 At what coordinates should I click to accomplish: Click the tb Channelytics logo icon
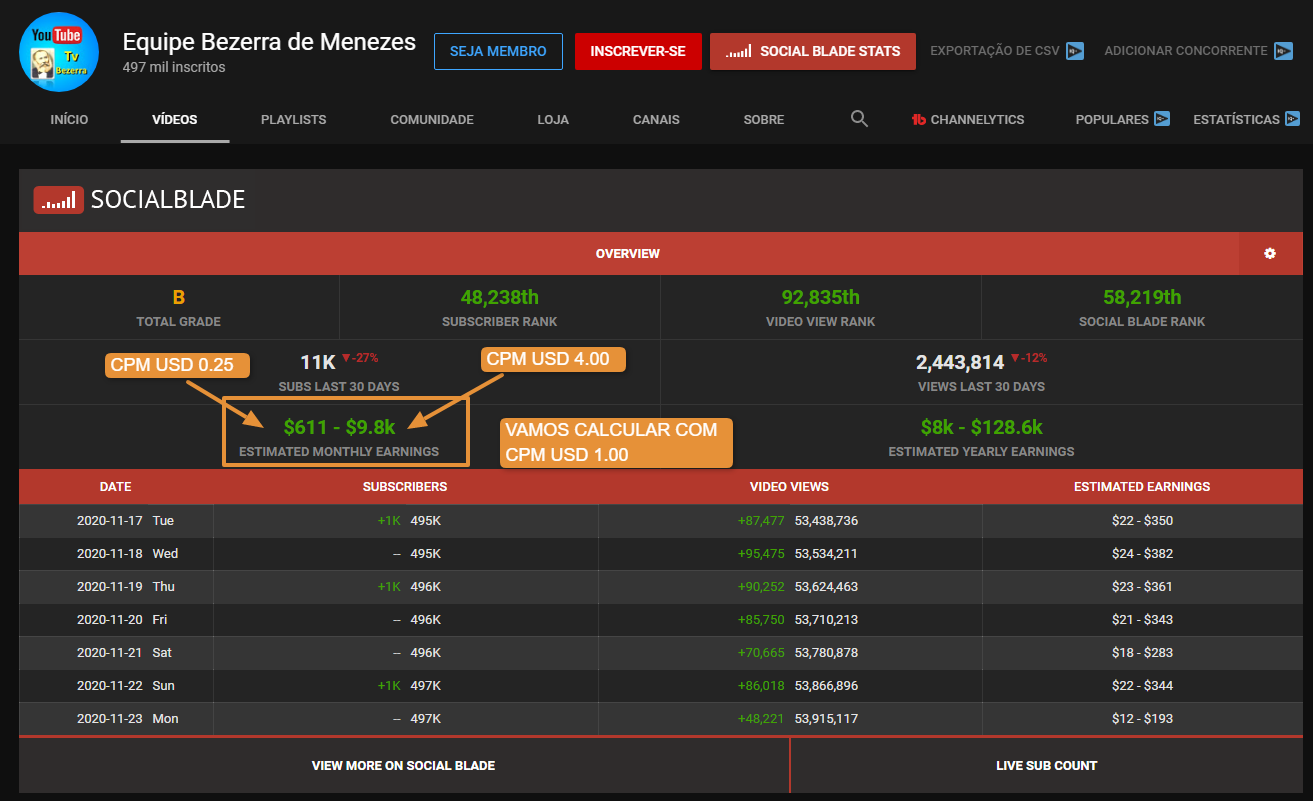click(x=919, y=119)
